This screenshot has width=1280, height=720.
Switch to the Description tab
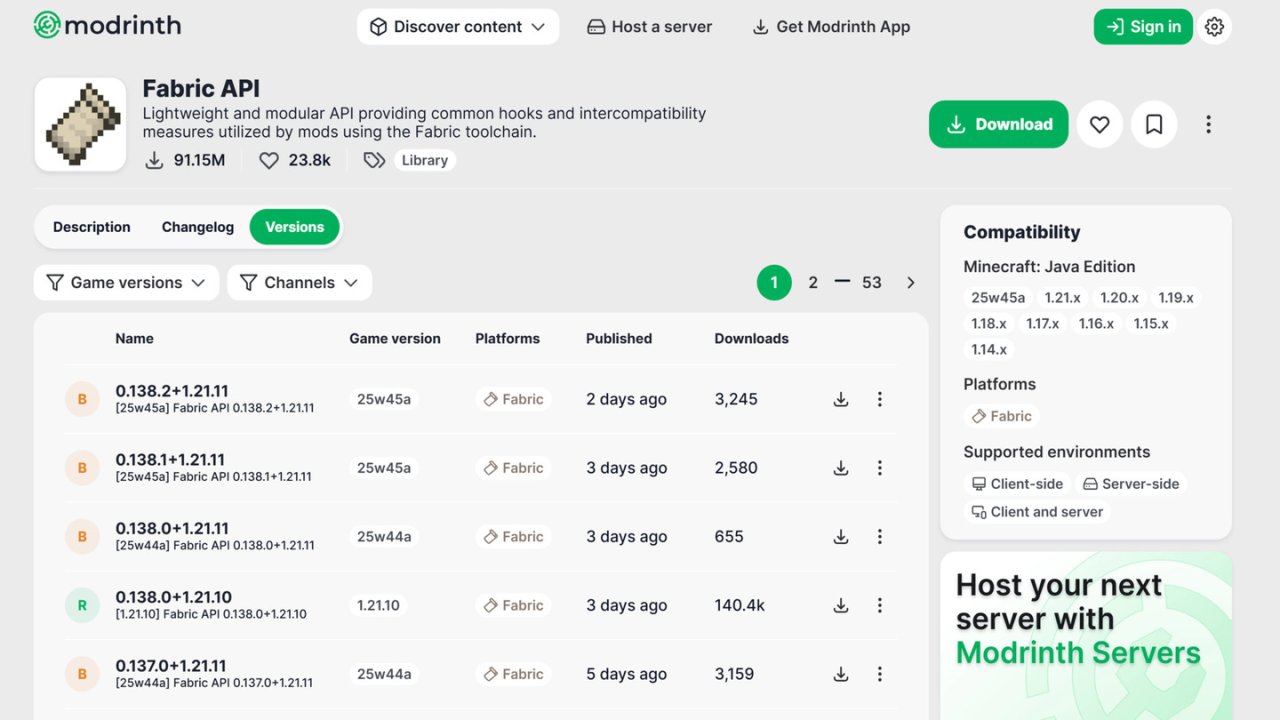pyautogui.click(x=92, y=227)
